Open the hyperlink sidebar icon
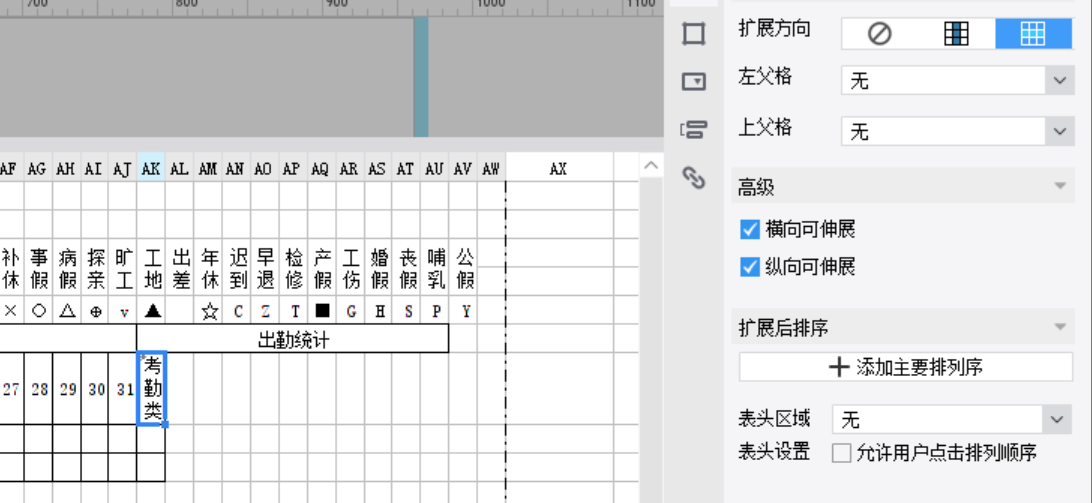This screenshot has height=503, width=1092. pyautogui.click(x=694, y=178)
